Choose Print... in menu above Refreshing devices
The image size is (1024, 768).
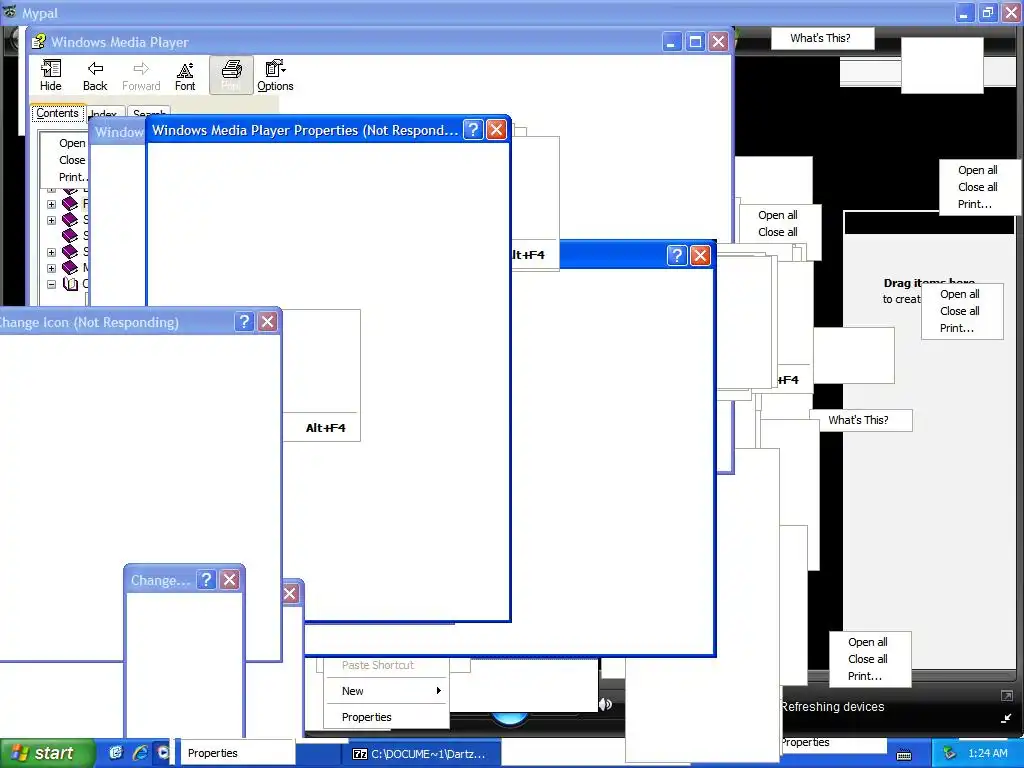tap(865, 676)
